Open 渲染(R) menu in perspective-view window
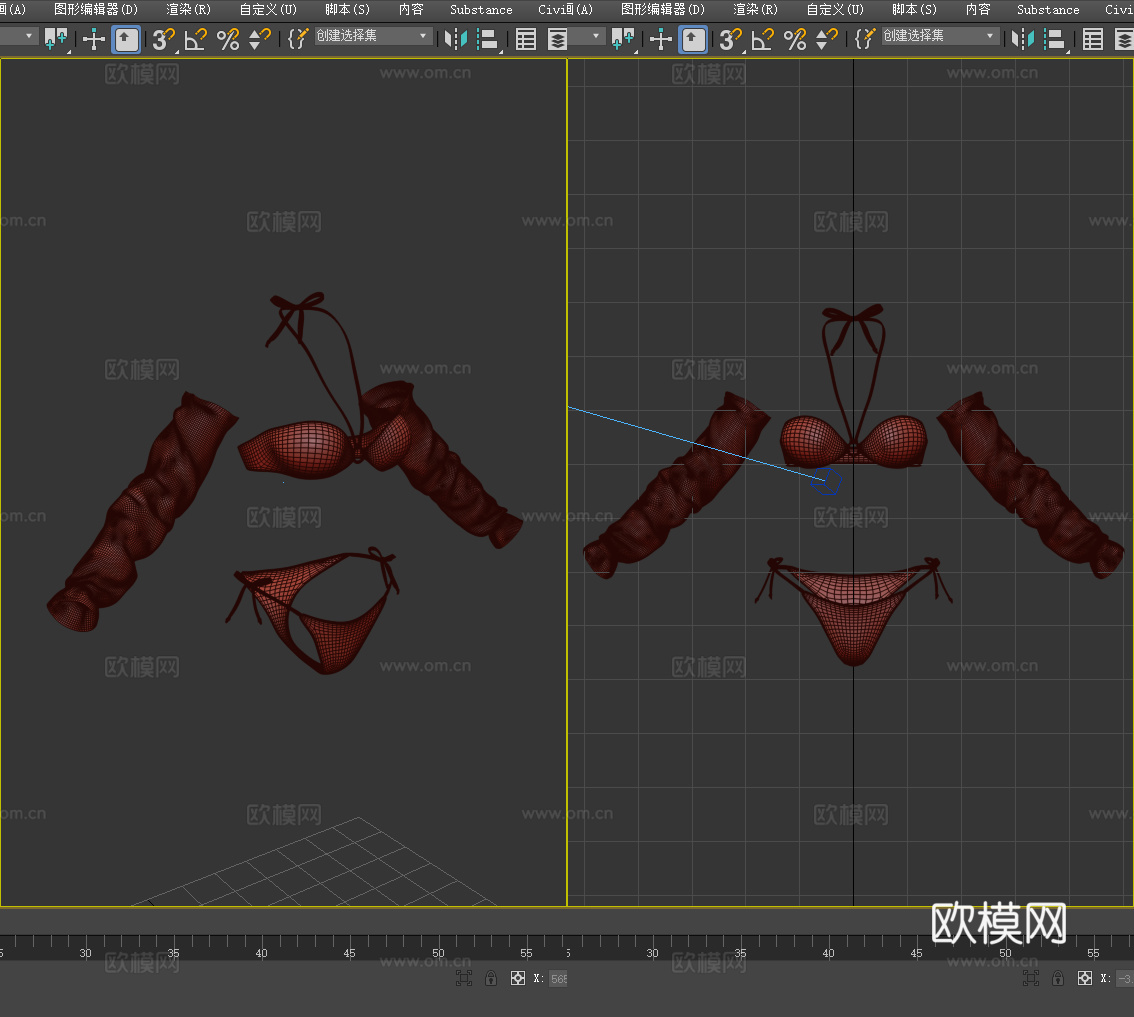 point(189,9)
